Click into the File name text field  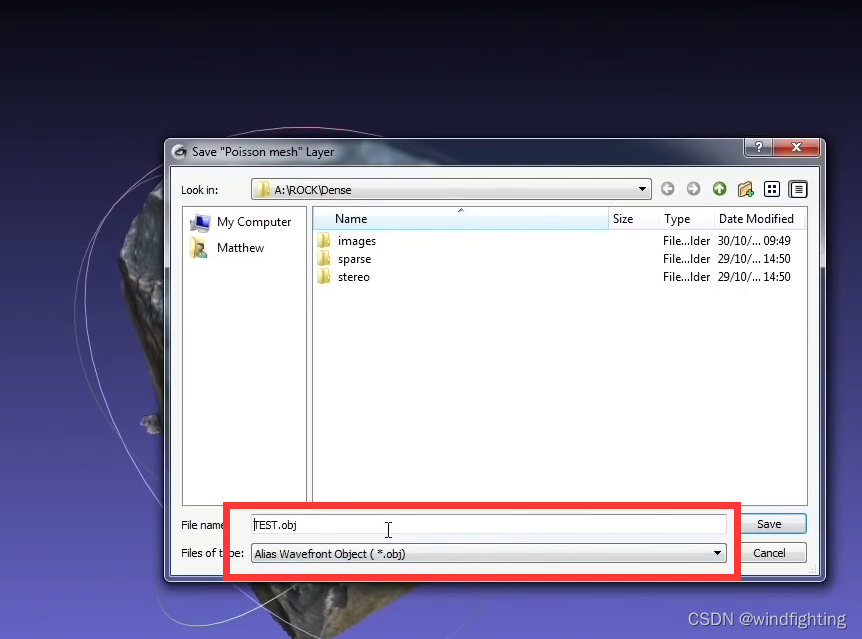point(489,525)
